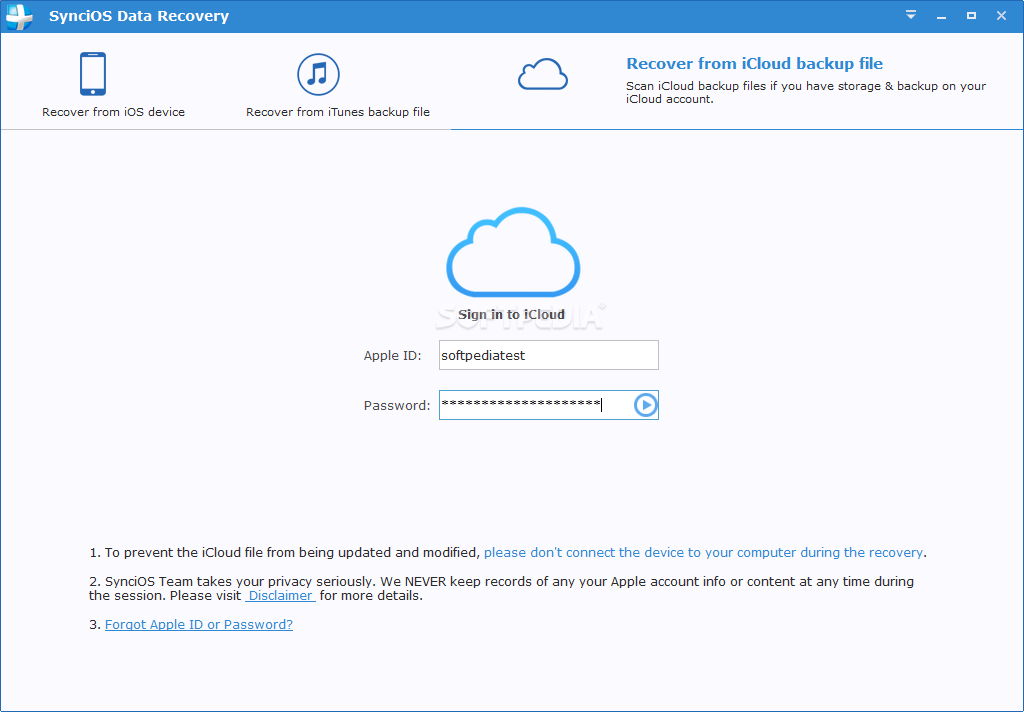Select the Recover from iCloud backup file heading

pos(754,63)
